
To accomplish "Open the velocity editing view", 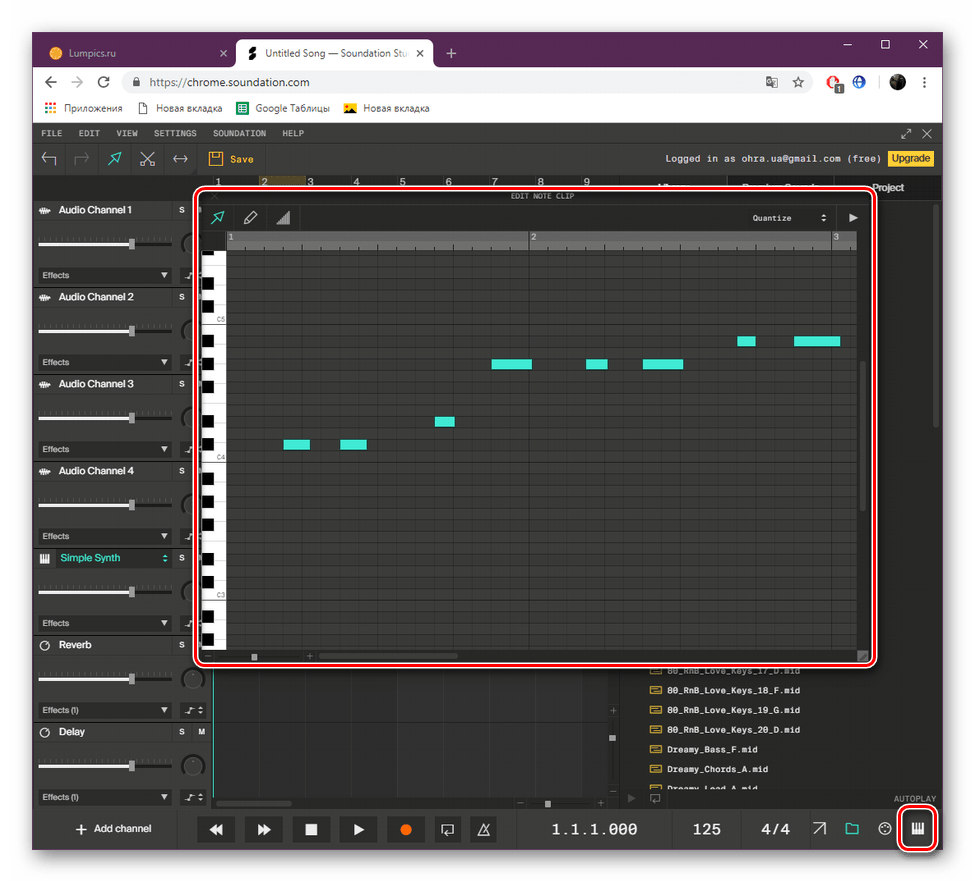I will 282,217.
